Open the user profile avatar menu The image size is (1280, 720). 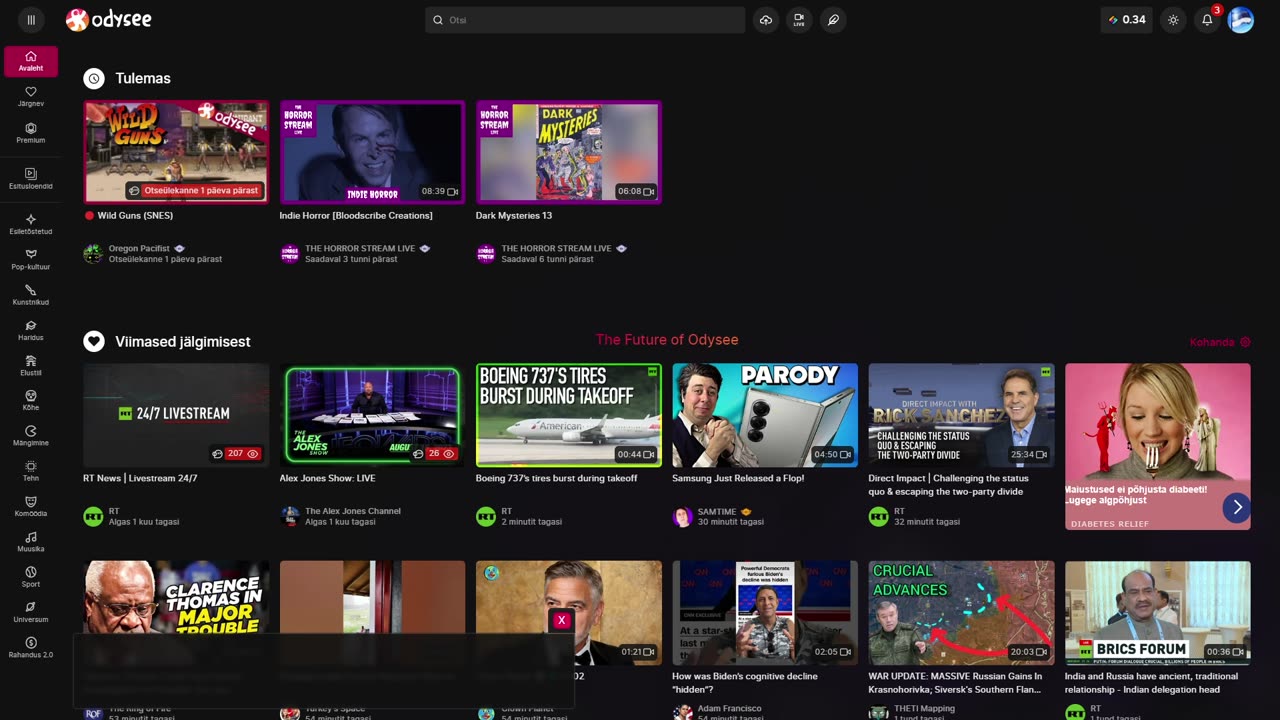click(1241, 20)
